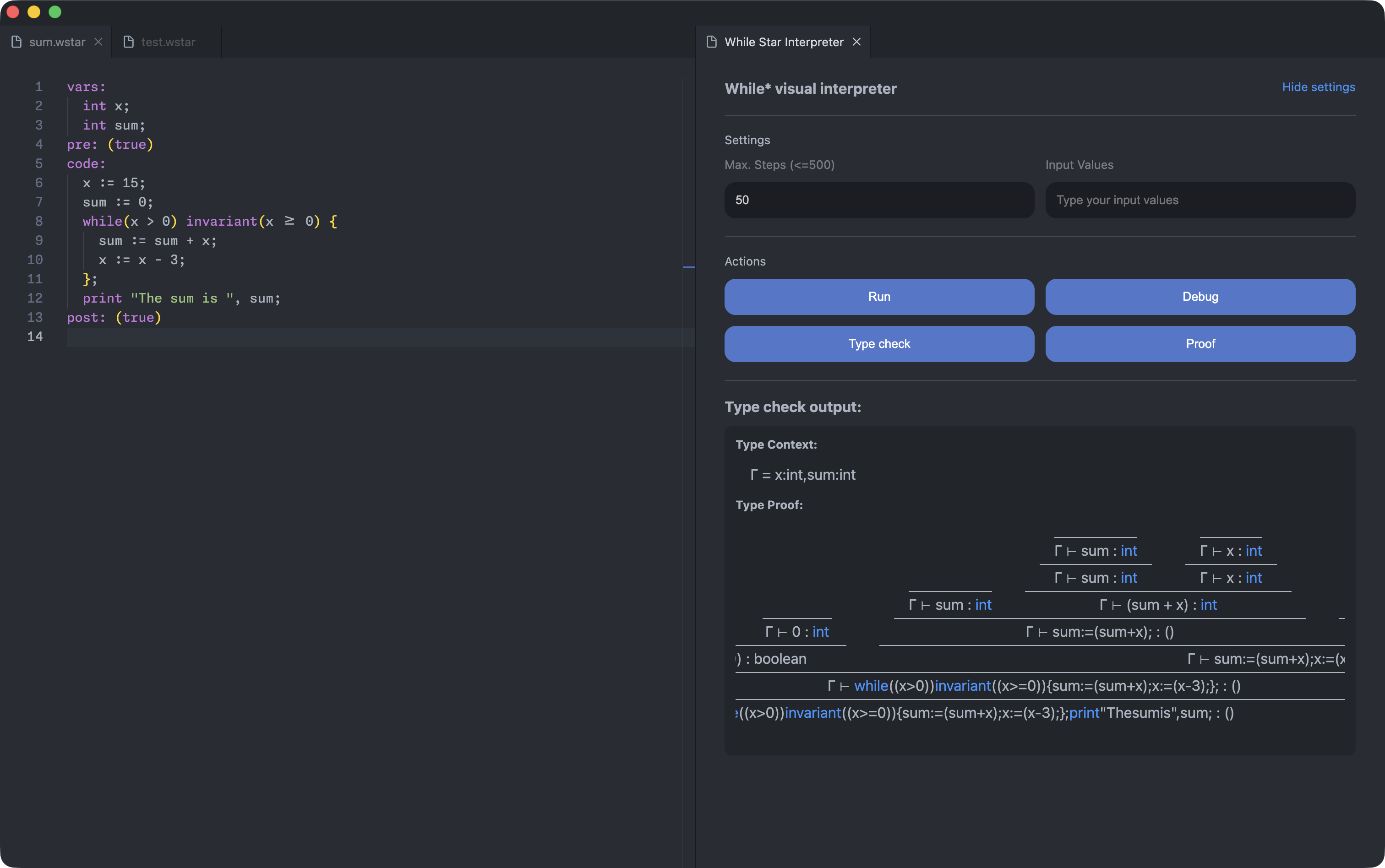This screenshot has height=868, width=1385.
Task: Click line number 8 in the gutter
Action: [x=38, y=222]
